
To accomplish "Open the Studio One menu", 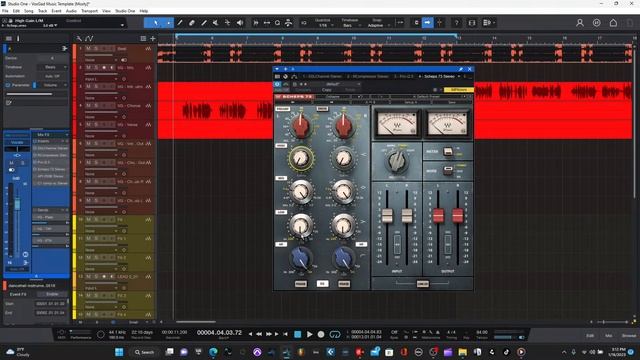I will 125,11.
